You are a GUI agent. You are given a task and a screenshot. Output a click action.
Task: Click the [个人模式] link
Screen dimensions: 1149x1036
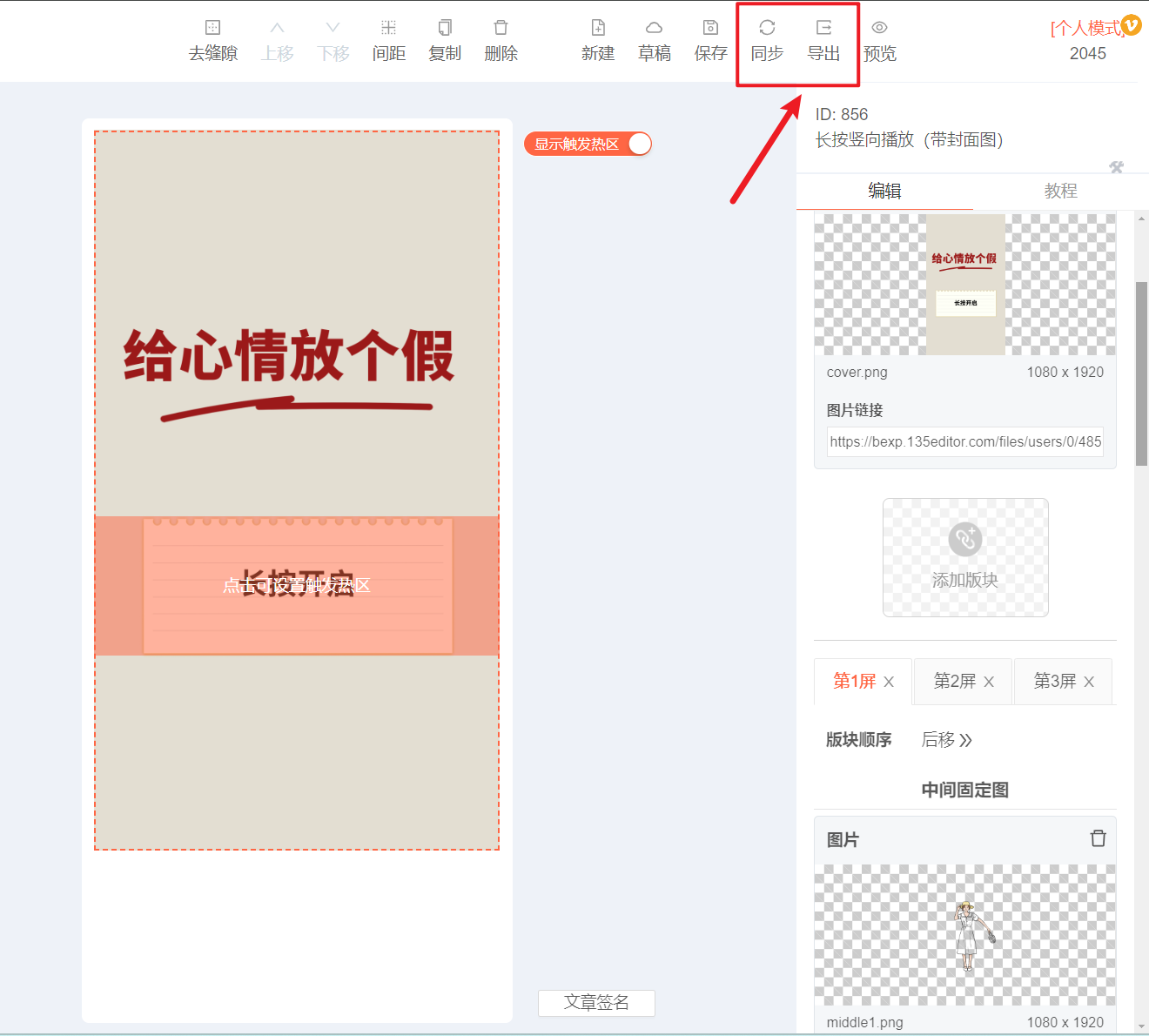1086,28
